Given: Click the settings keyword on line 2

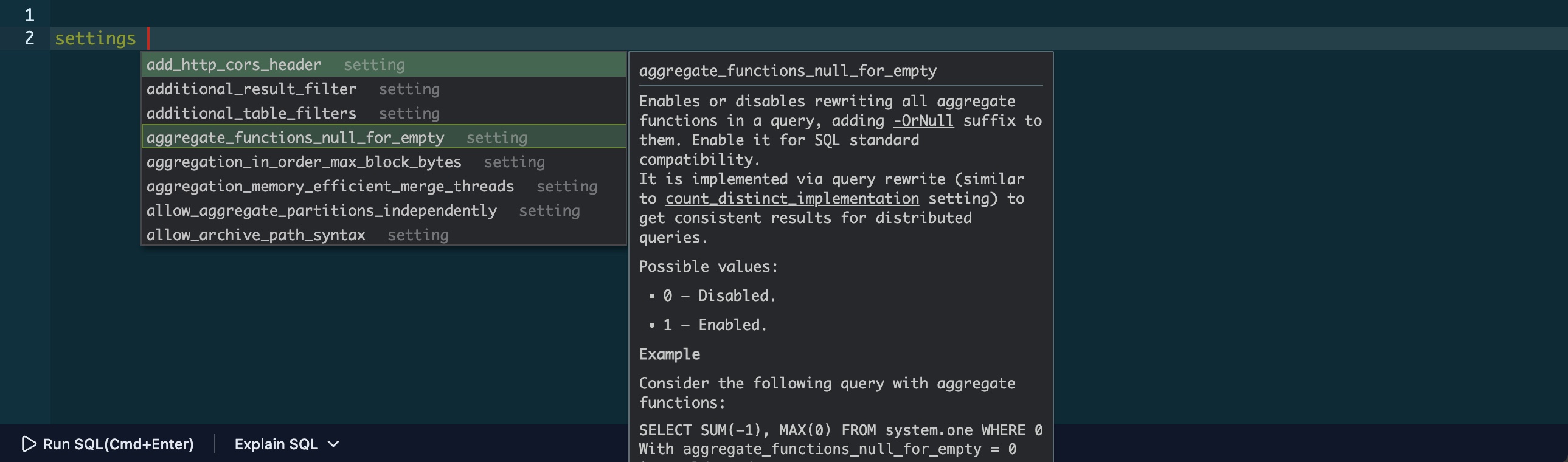Looking at the screenshot, I should click(x=94, y=38).
